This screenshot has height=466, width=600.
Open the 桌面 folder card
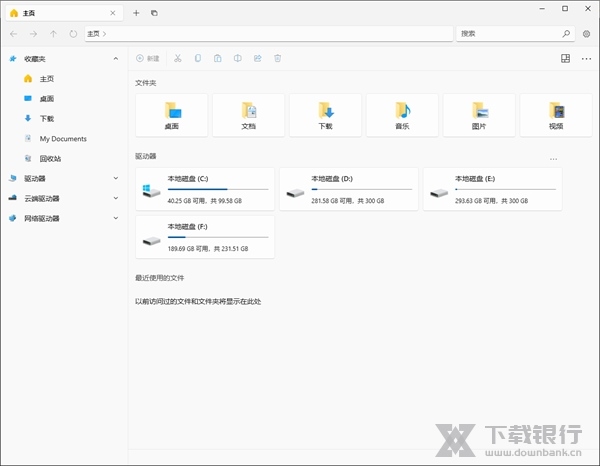click(x=171, y=115)
